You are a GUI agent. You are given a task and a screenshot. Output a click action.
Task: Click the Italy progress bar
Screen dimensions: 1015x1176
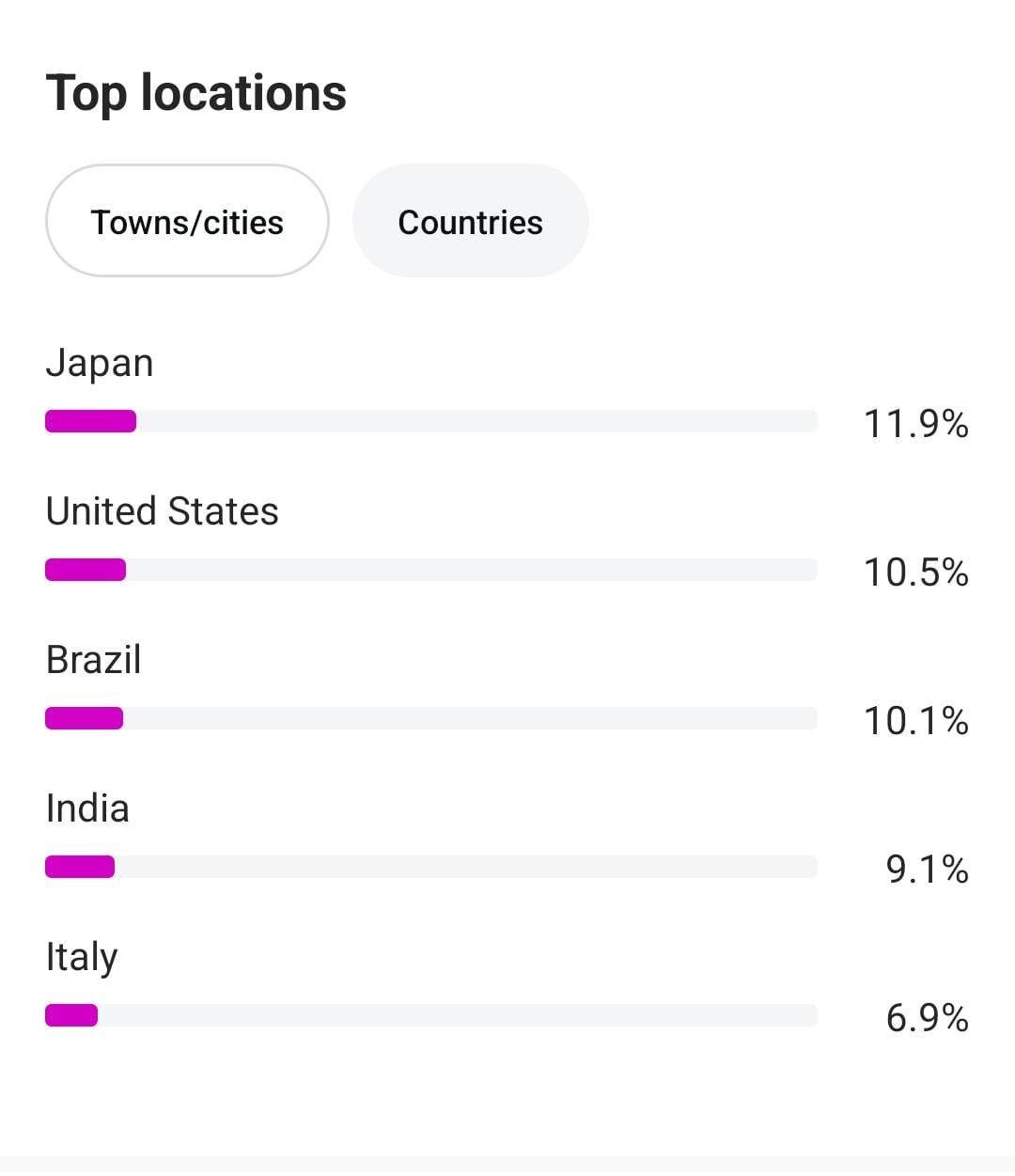point(71,1015)
